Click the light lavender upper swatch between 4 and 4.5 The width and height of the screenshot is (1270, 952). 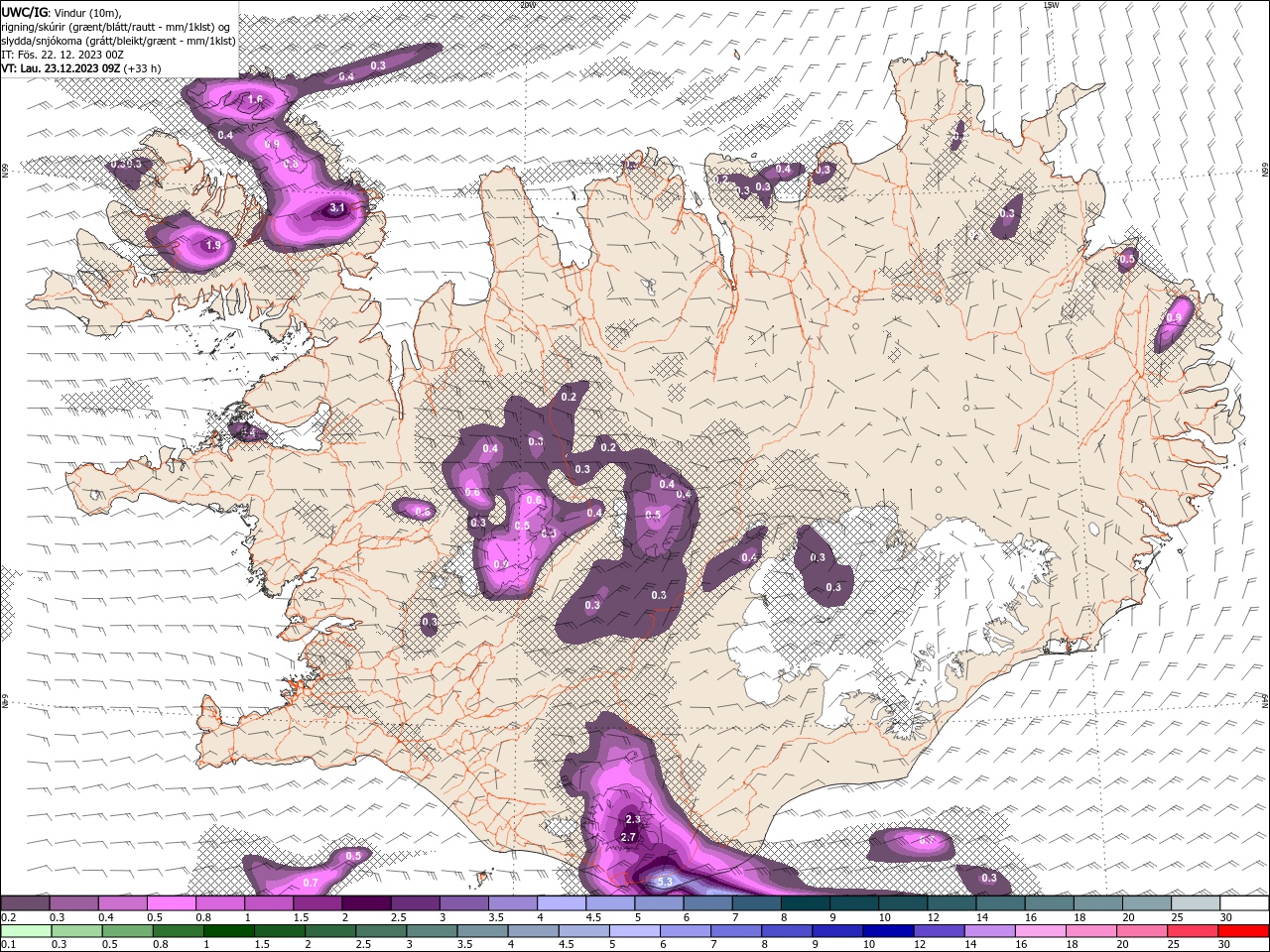[562, 903]
